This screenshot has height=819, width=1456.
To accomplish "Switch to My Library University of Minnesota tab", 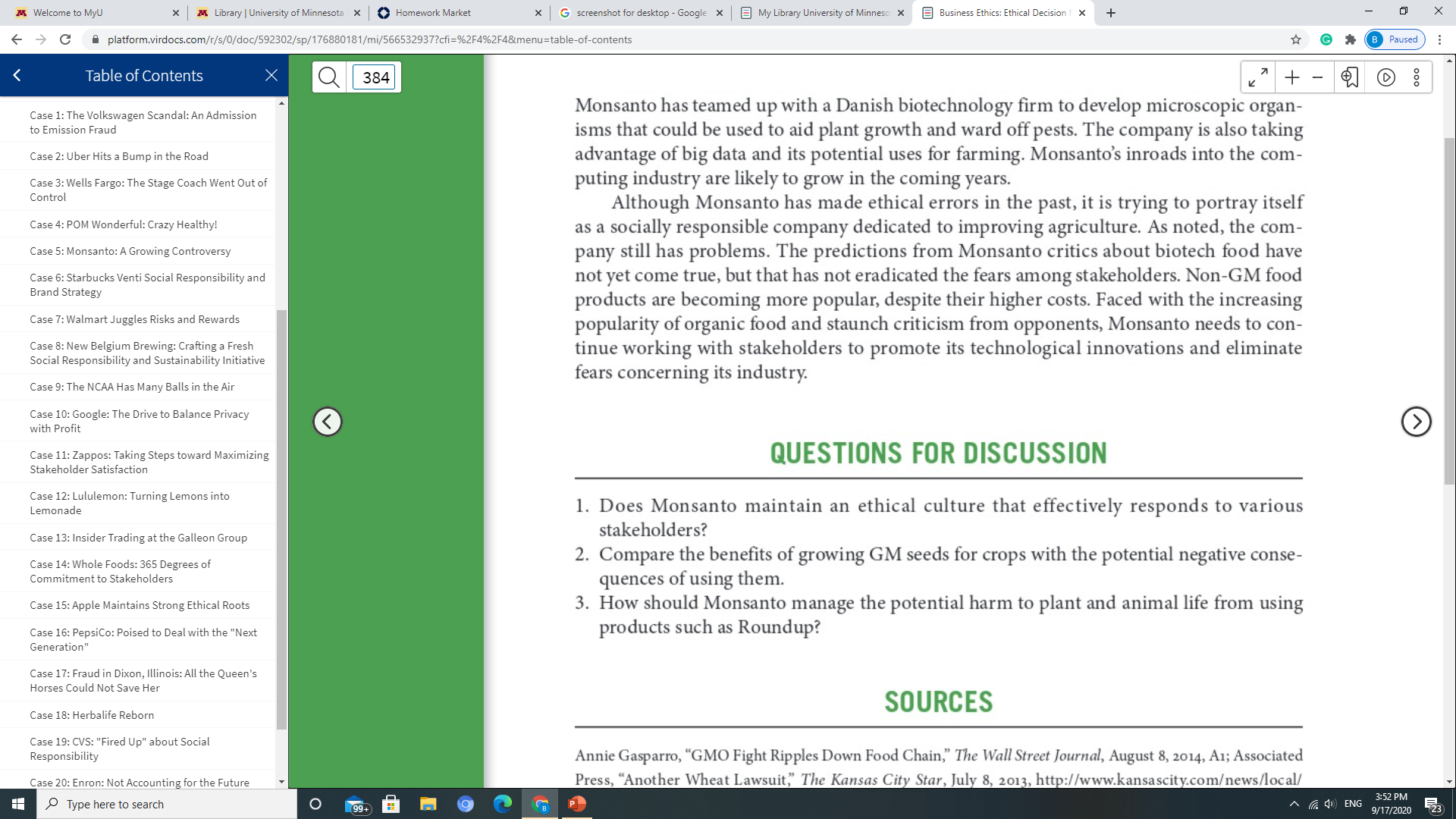I will 822,13.
